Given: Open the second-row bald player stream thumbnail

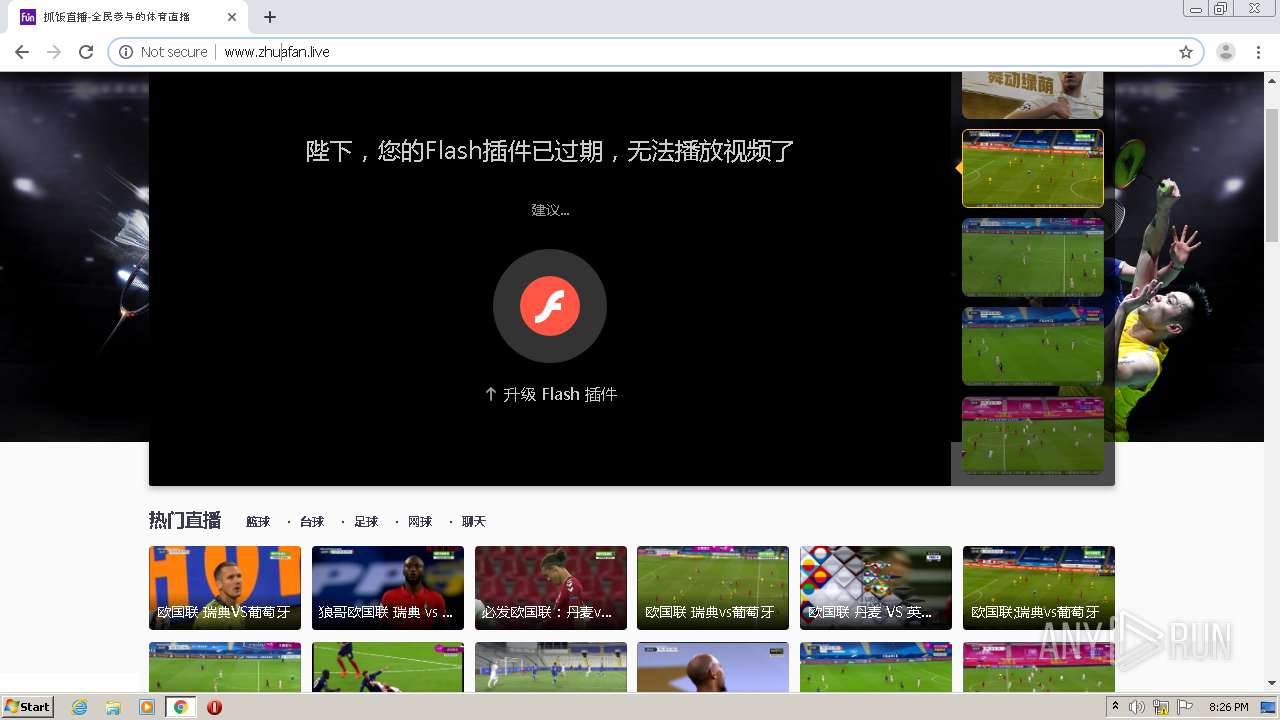Looking at the screenshot, I should point(713,667).
